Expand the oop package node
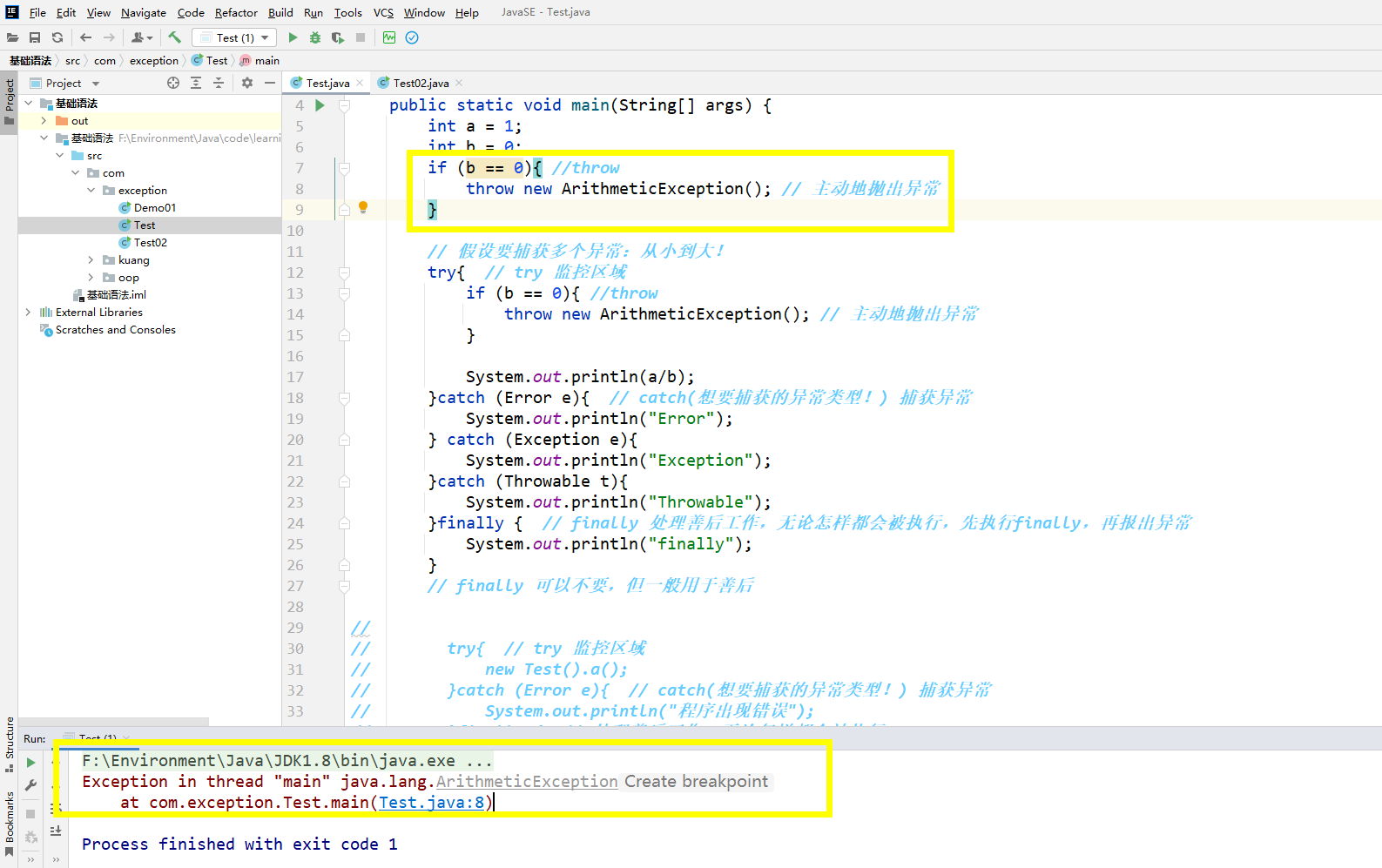 click(91, 278)
